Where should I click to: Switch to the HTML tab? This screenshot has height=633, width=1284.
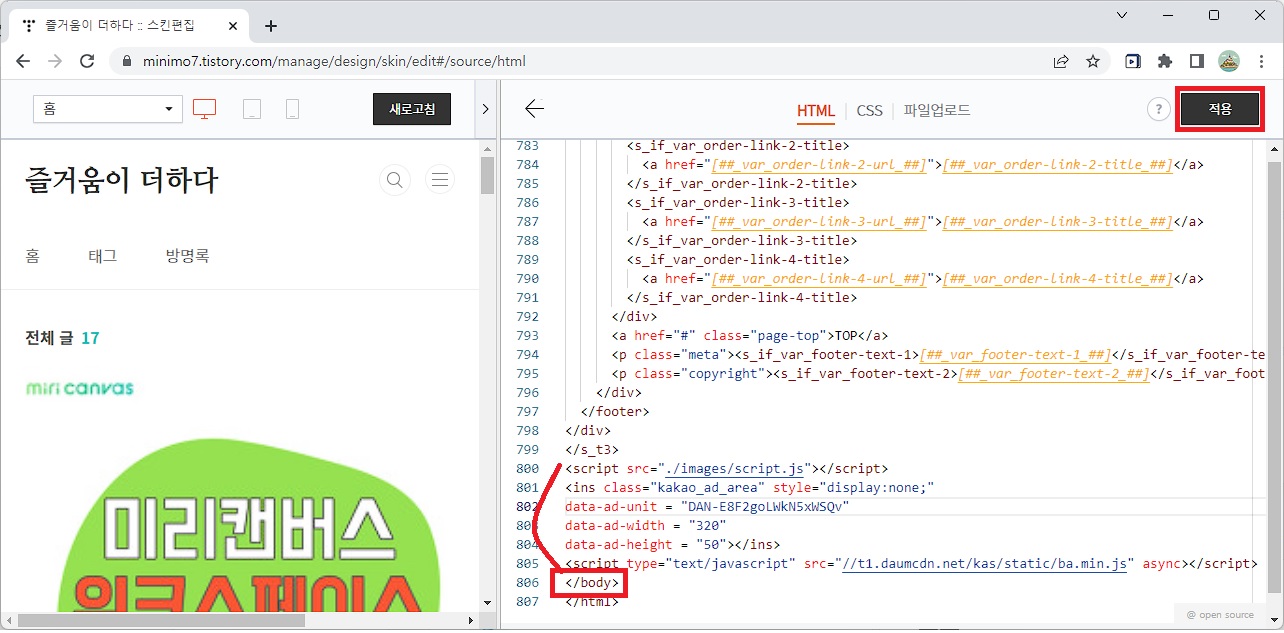click(x=815, y=110)
